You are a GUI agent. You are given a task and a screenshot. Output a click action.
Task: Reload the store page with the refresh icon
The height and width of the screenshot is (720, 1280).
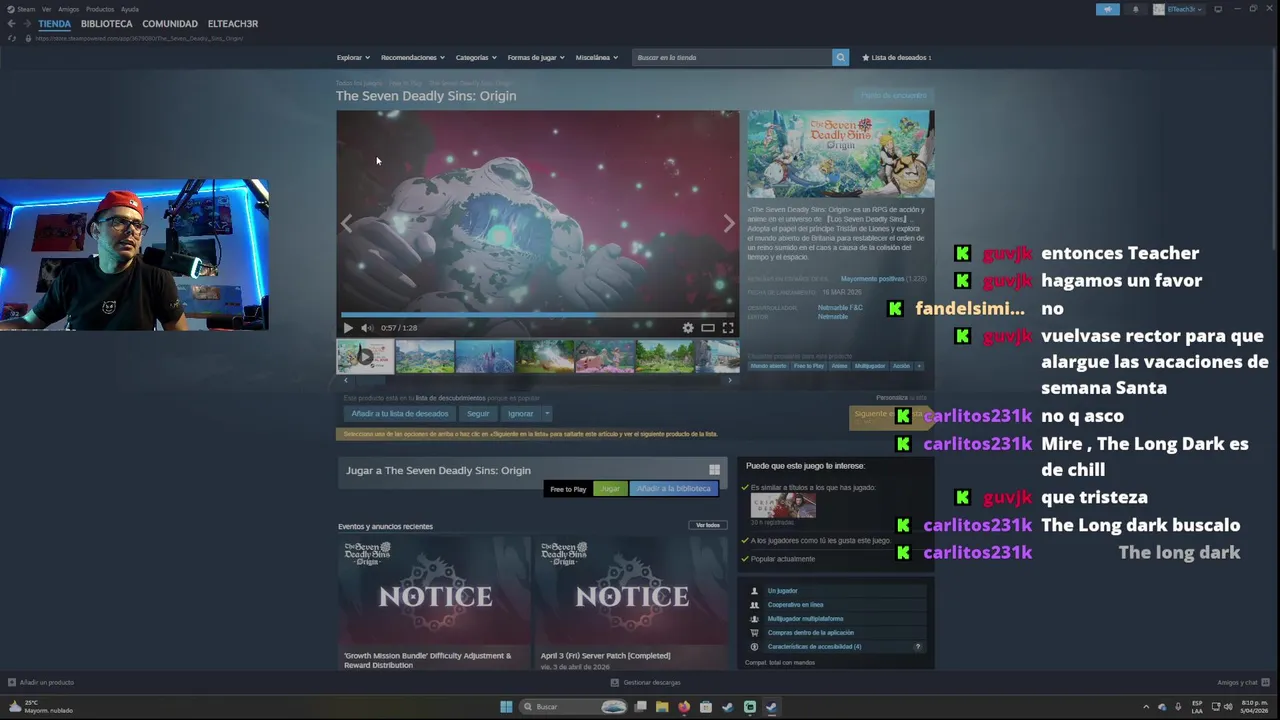12,38
